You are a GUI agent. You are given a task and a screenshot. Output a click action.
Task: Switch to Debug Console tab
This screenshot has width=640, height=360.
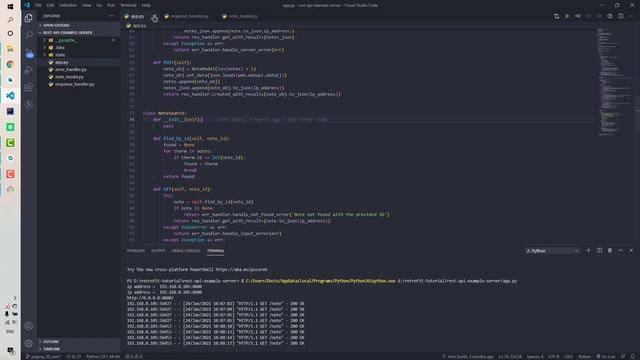click(x=186, y=251)
